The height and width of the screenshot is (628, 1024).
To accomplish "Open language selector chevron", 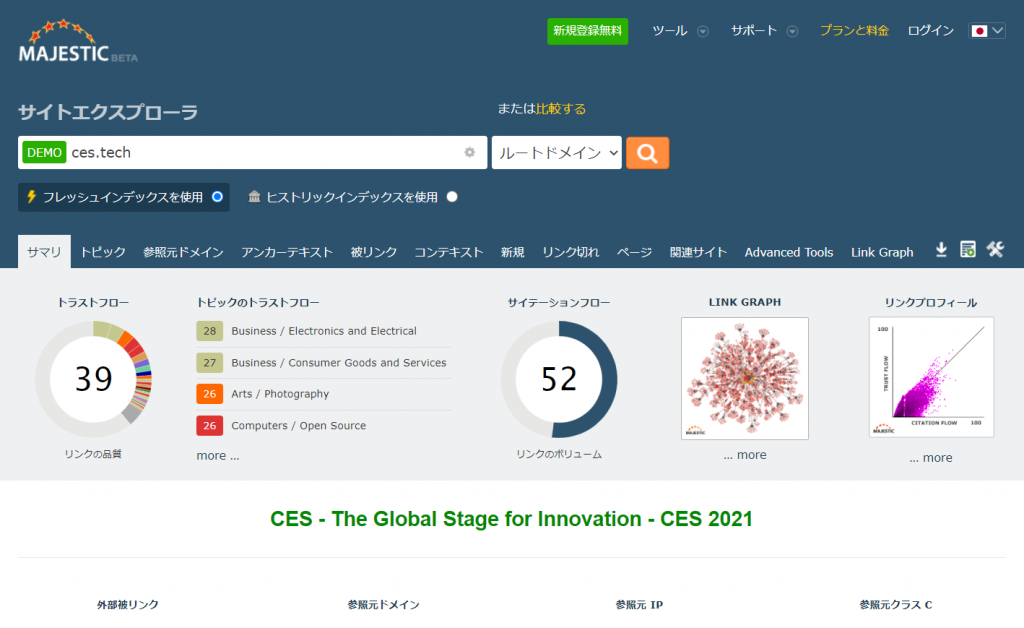I will (x=997, y=31).
